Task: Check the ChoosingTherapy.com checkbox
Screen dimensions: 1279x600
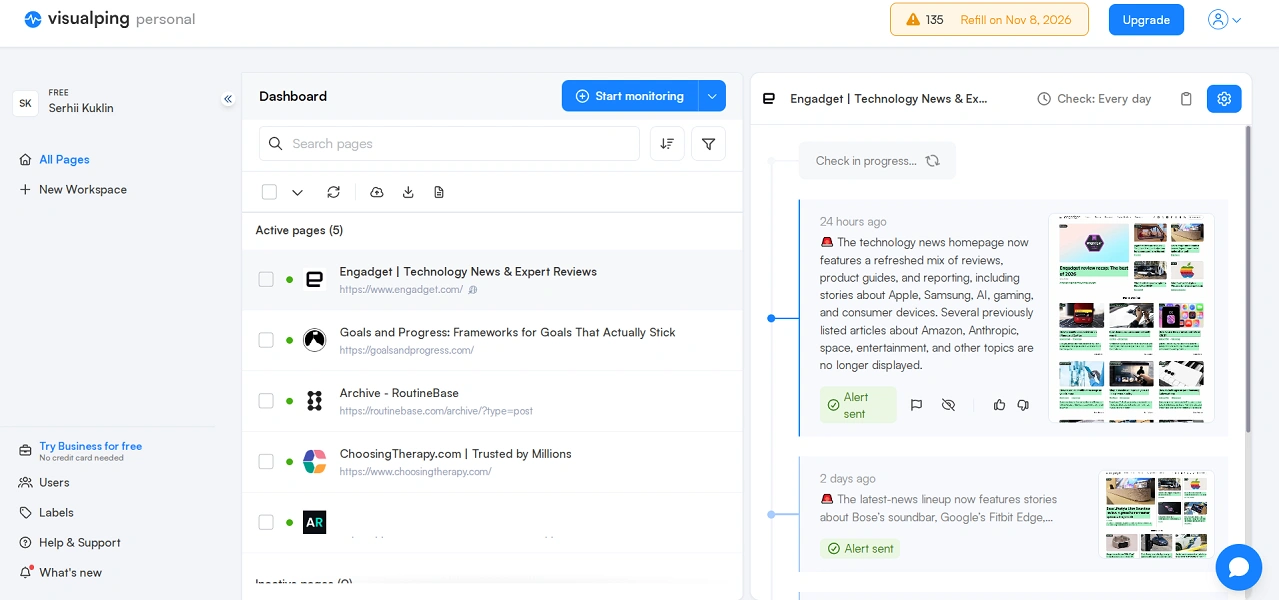Action: coord(266,461)
